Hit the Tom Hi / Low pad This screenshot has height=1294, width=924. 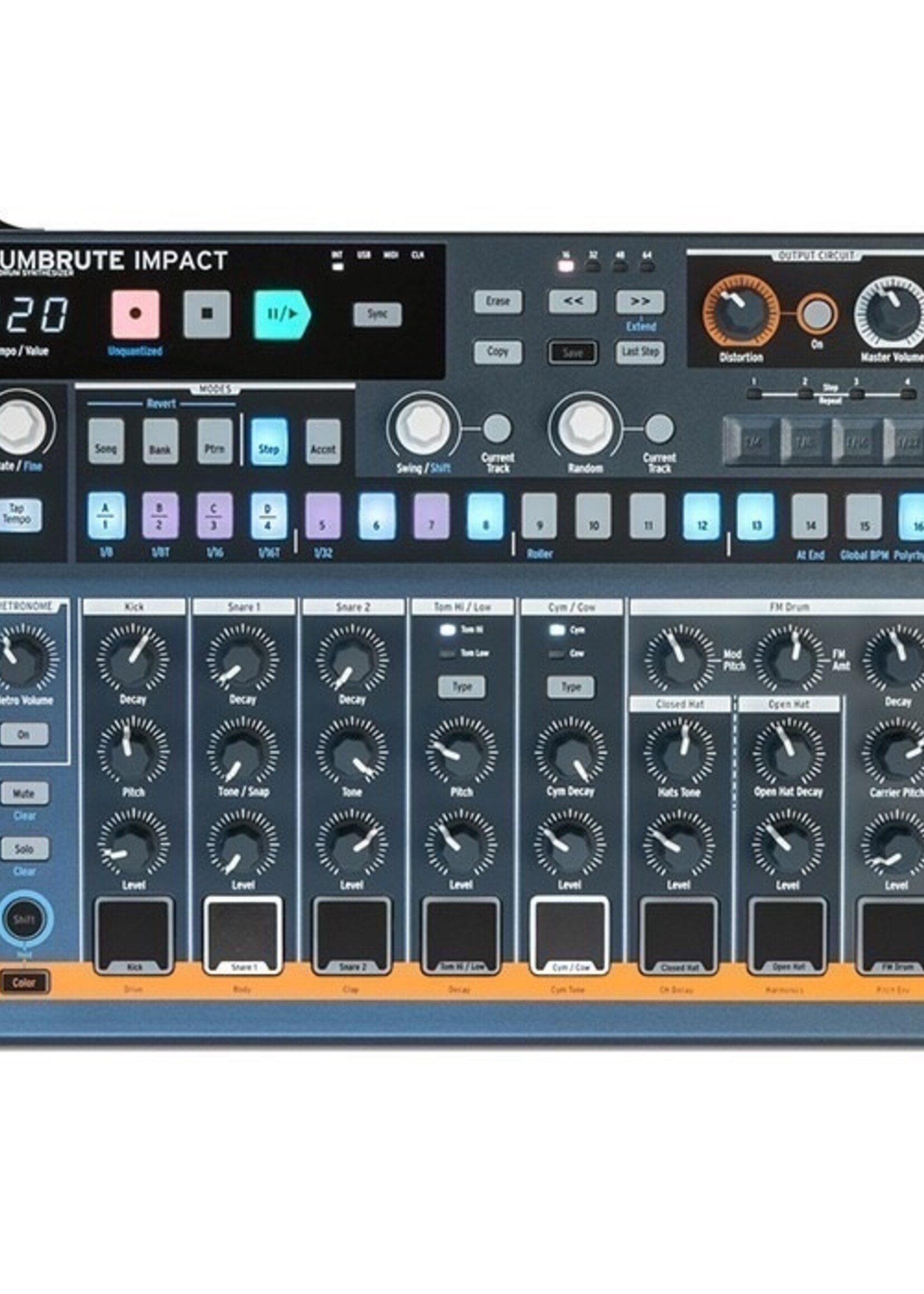[x=461, y=935]
